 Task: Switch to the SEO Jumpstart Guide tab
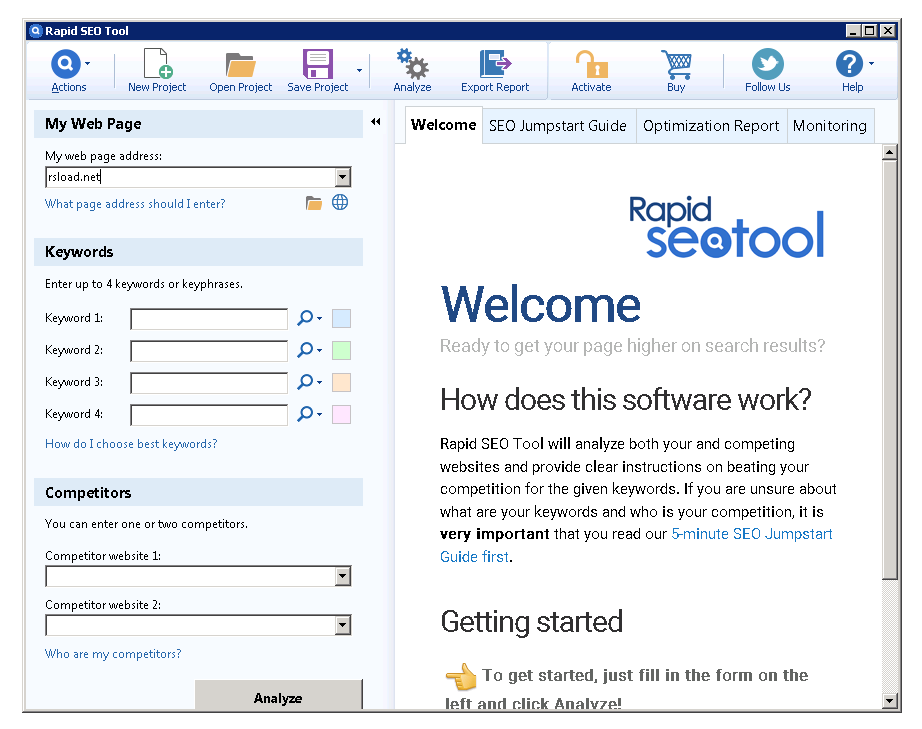[x=558, y=125]
